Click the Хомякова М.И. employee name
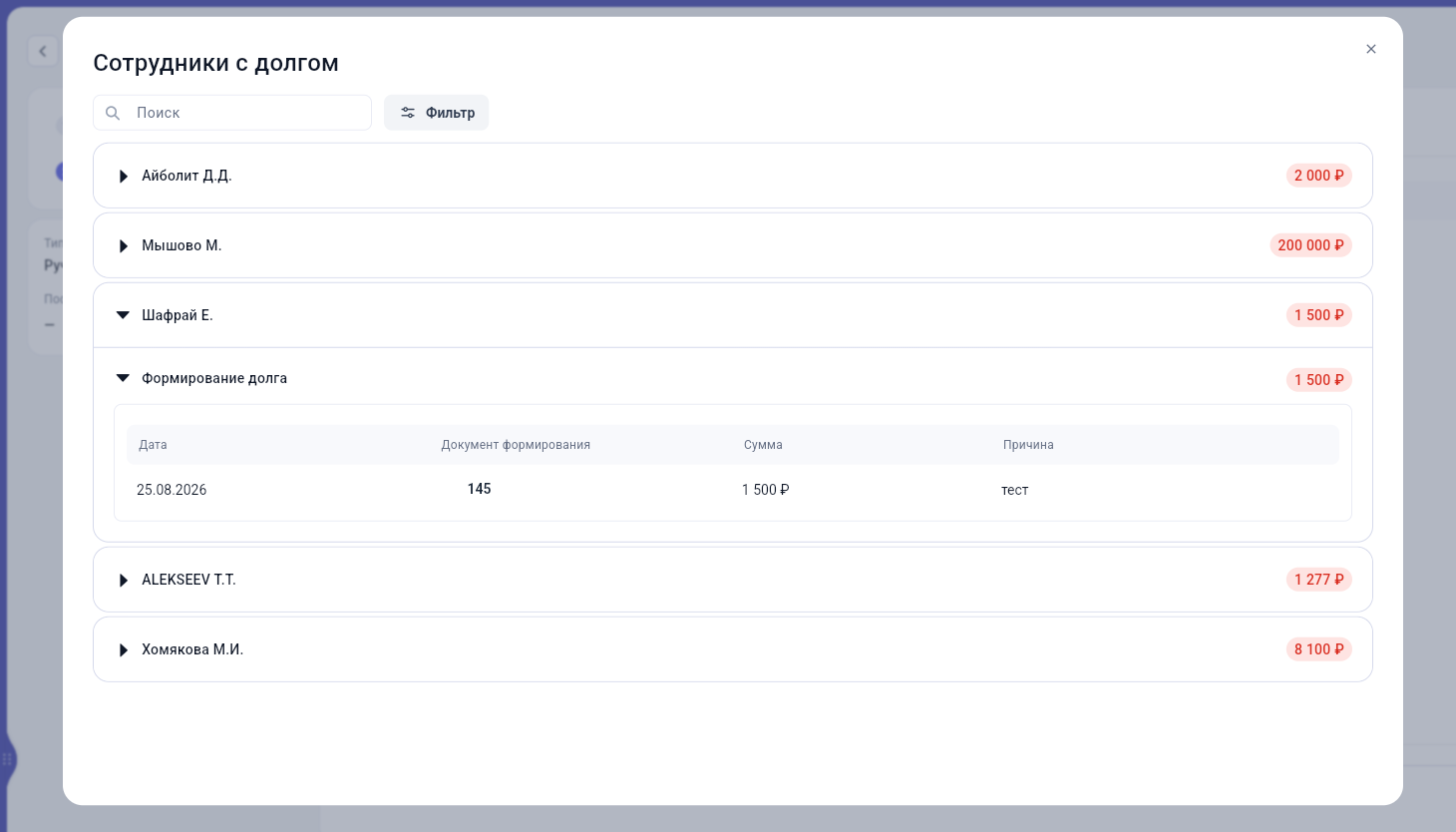Viewport: 1456px width, 832px height. point(192,649)
